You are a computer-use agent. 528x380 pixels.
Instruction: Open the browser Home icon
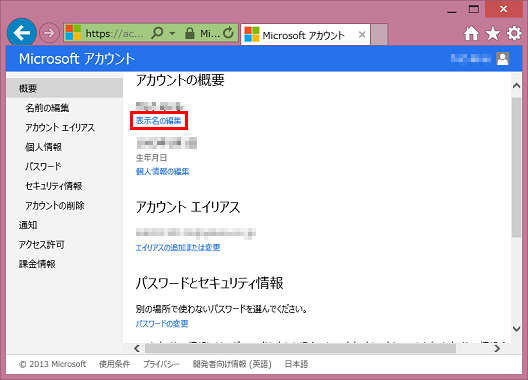click(471, 33)
